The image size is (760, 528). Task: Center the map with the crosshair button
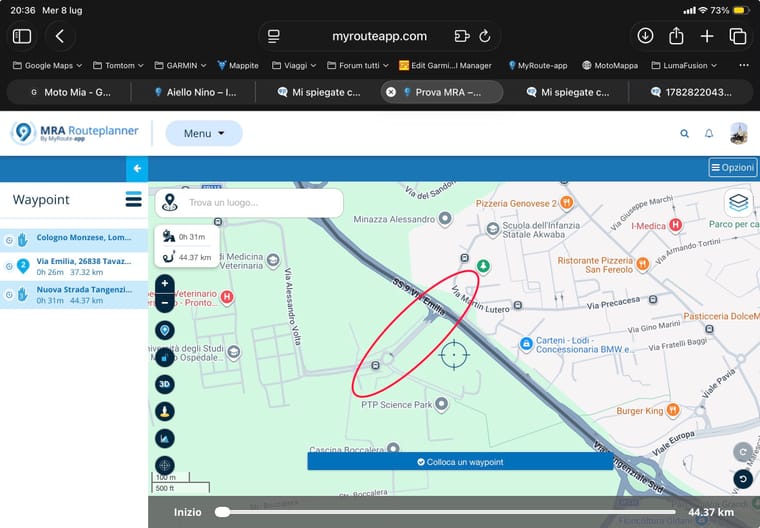coord(165,465)
